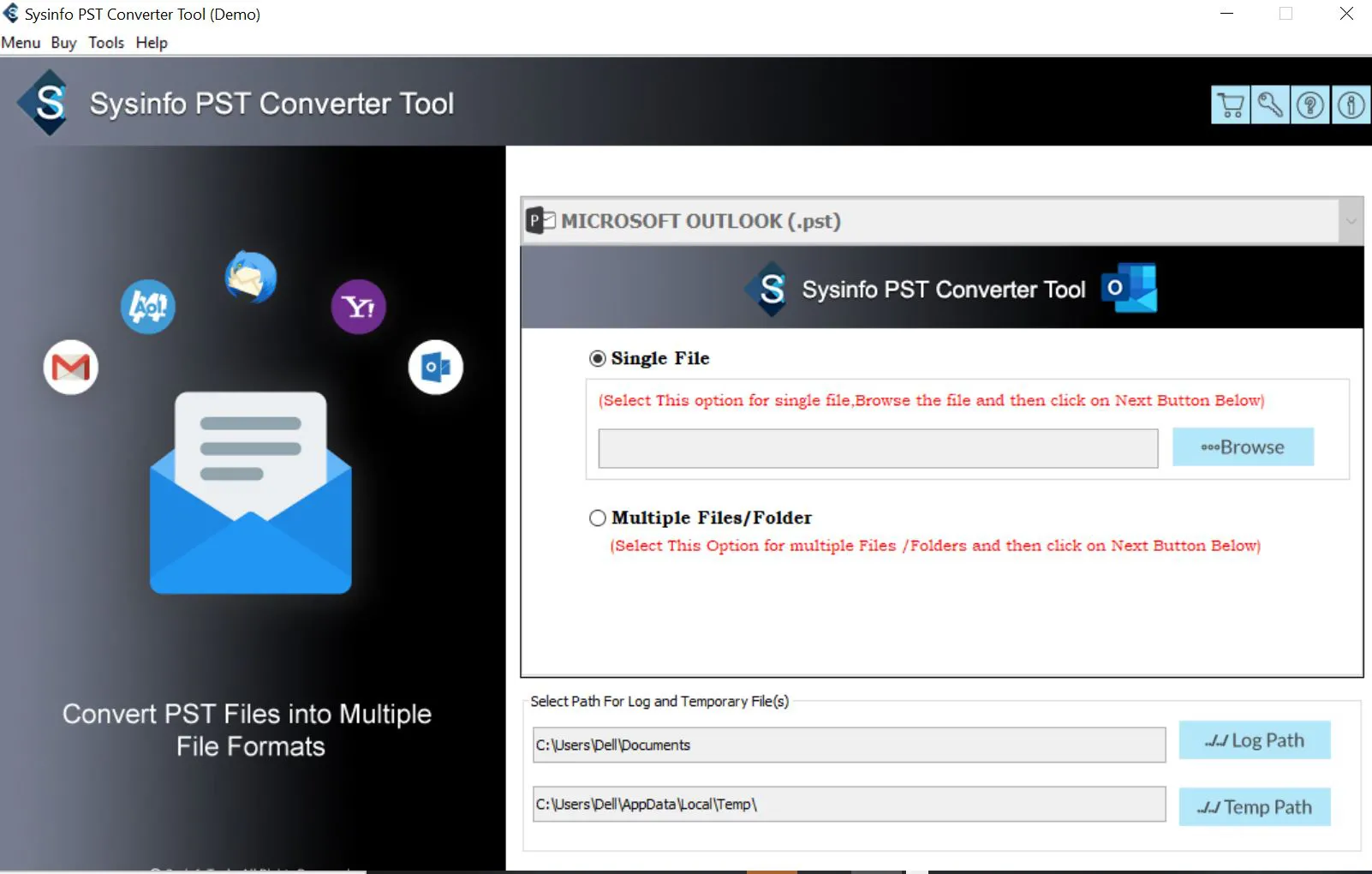Click the Thunderbird icon
The width and height of the screenshot is (1372, 874).
point(251,277)
